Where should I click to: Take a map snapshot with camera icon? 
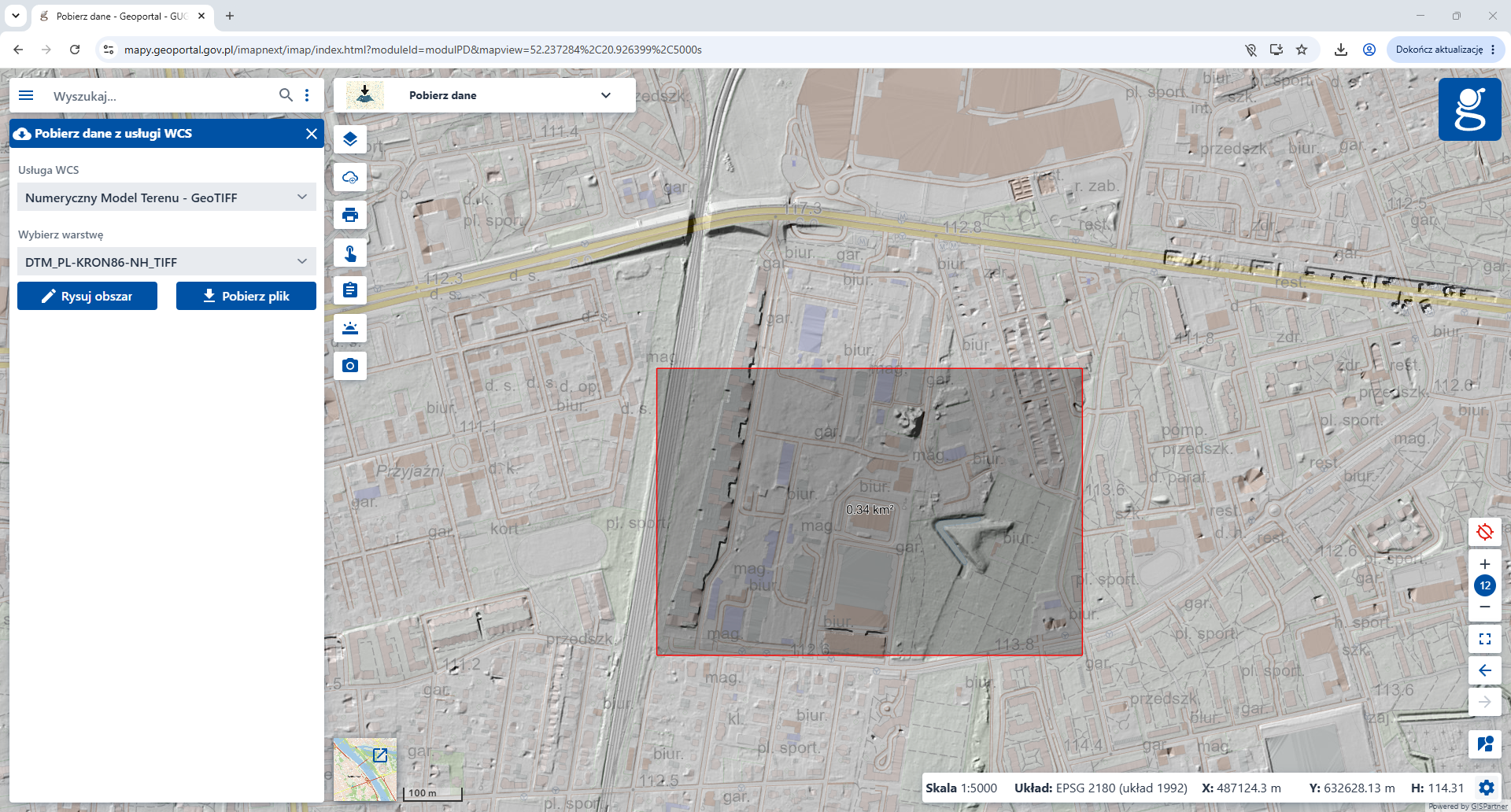[x=350, y=366]
